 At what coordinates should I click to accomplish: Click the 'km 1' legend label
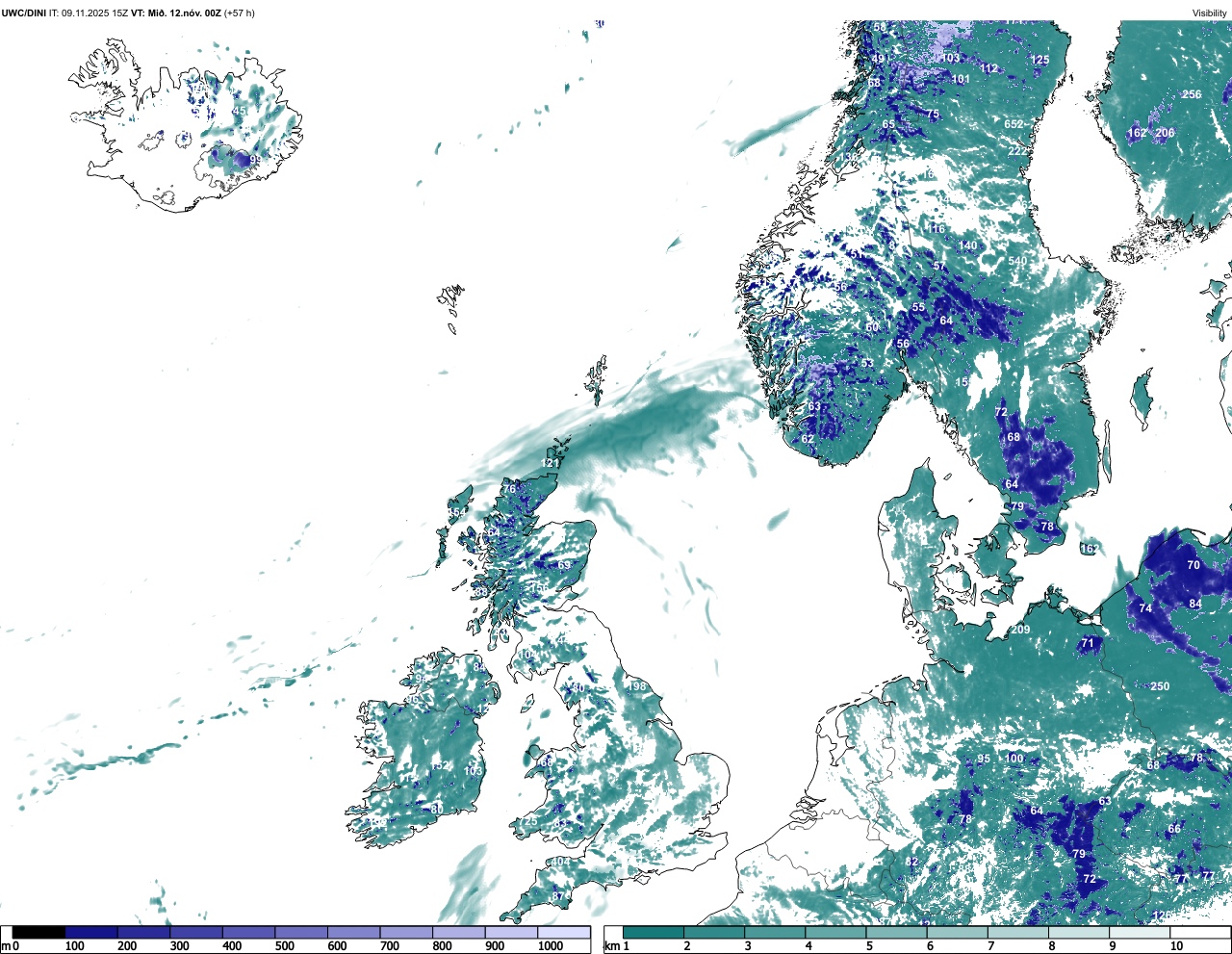click(x=615, y=946)
